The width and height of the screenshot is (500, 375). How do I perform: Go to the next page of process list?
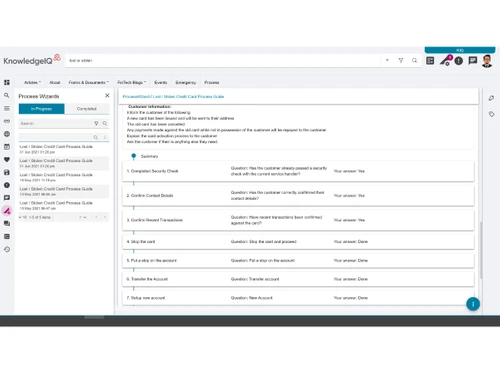(x=105, y=217)
